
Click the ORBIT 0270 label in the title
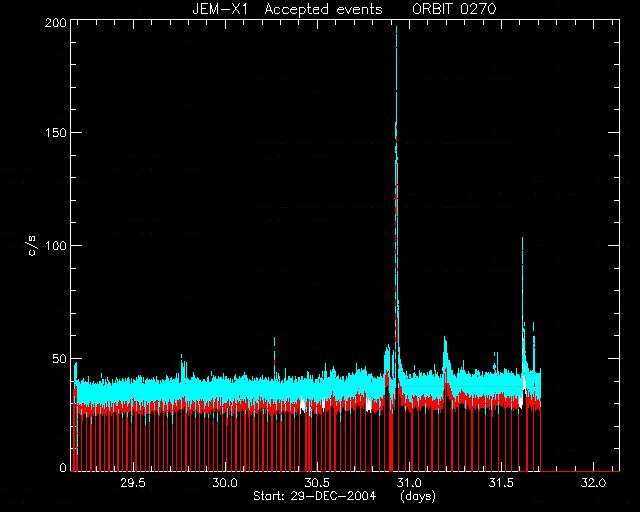click(454, 9)
